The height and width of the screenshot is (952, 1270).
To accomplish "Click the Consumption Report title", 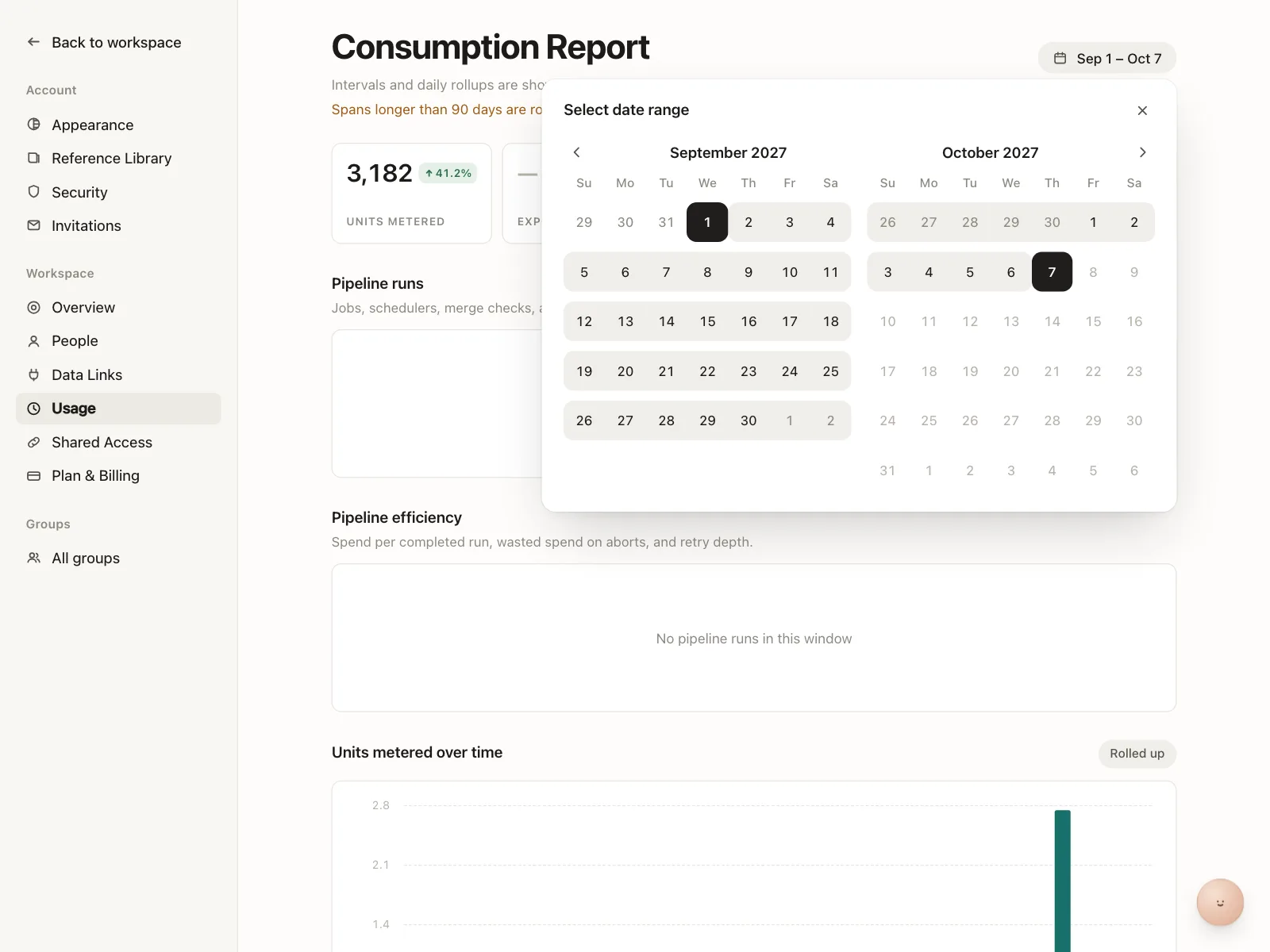I will 491,47.
